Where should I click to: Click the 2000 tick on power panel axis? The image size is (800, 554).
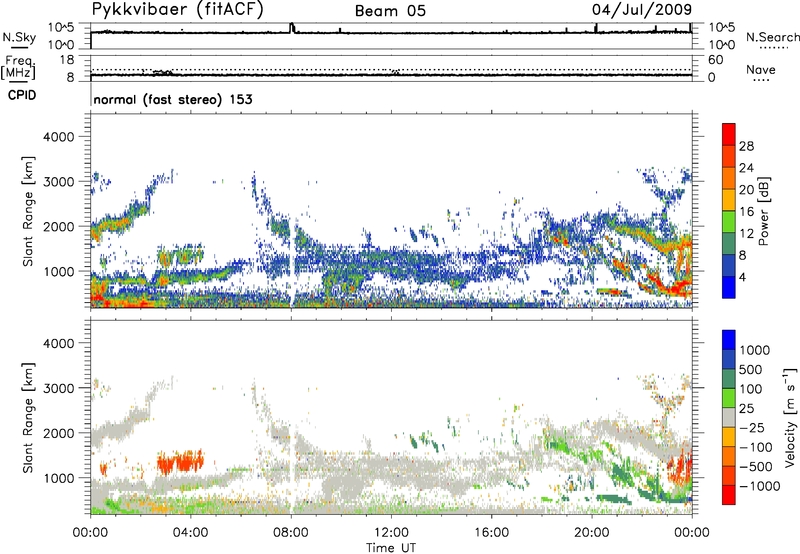click(59, 226)
